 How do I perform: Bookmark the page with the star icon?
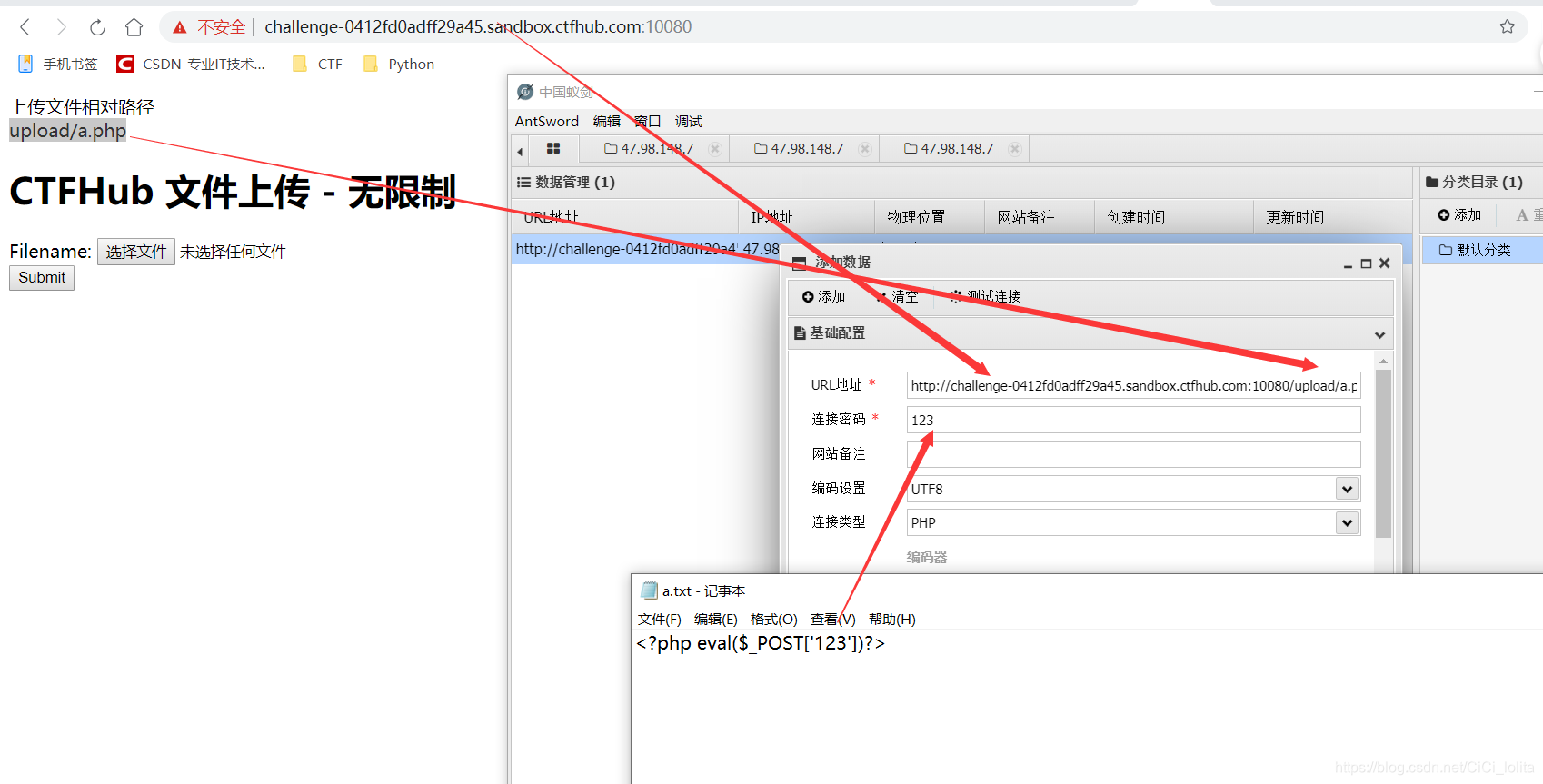point(1508,26)
